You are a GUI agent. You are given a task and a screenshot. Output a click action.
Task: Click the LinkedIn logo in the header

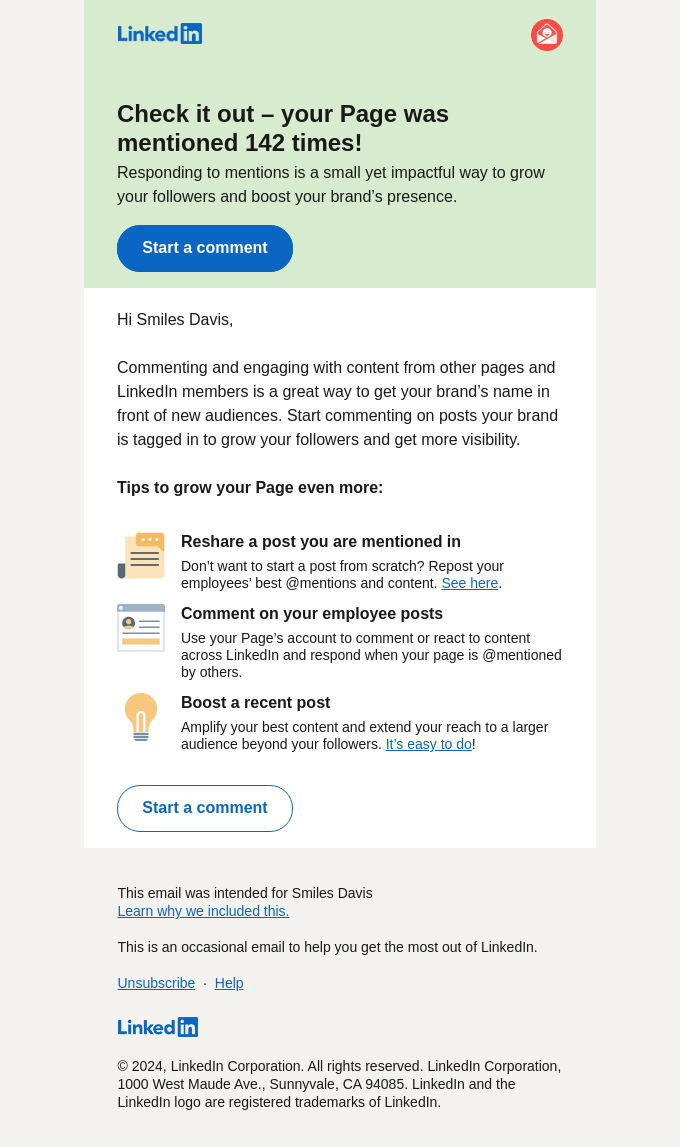click(x=160, y=33)
